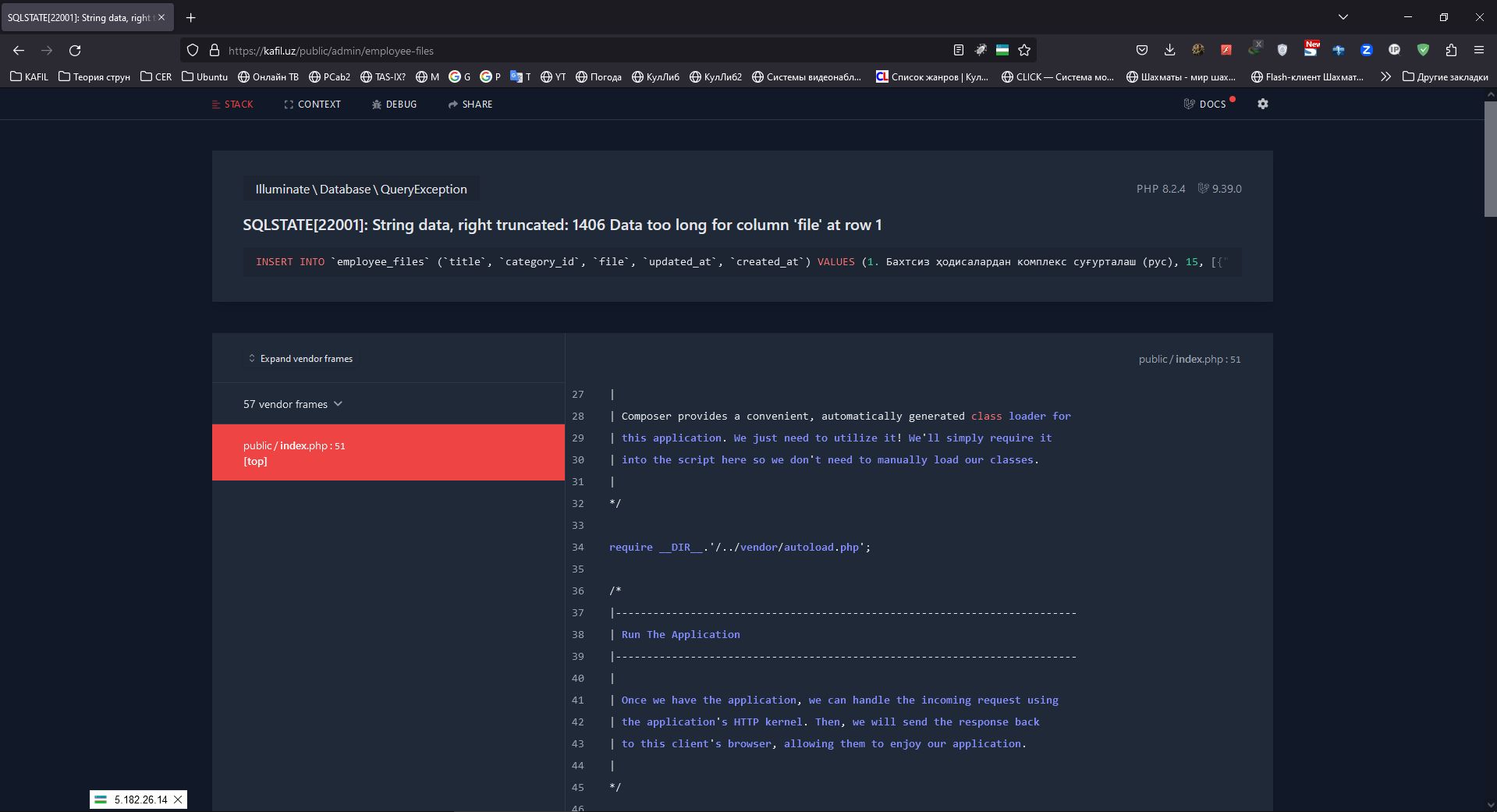Click the grey shield privacy extension icon
This screenshot has height=812, width=1497.
pos(1282,51)
